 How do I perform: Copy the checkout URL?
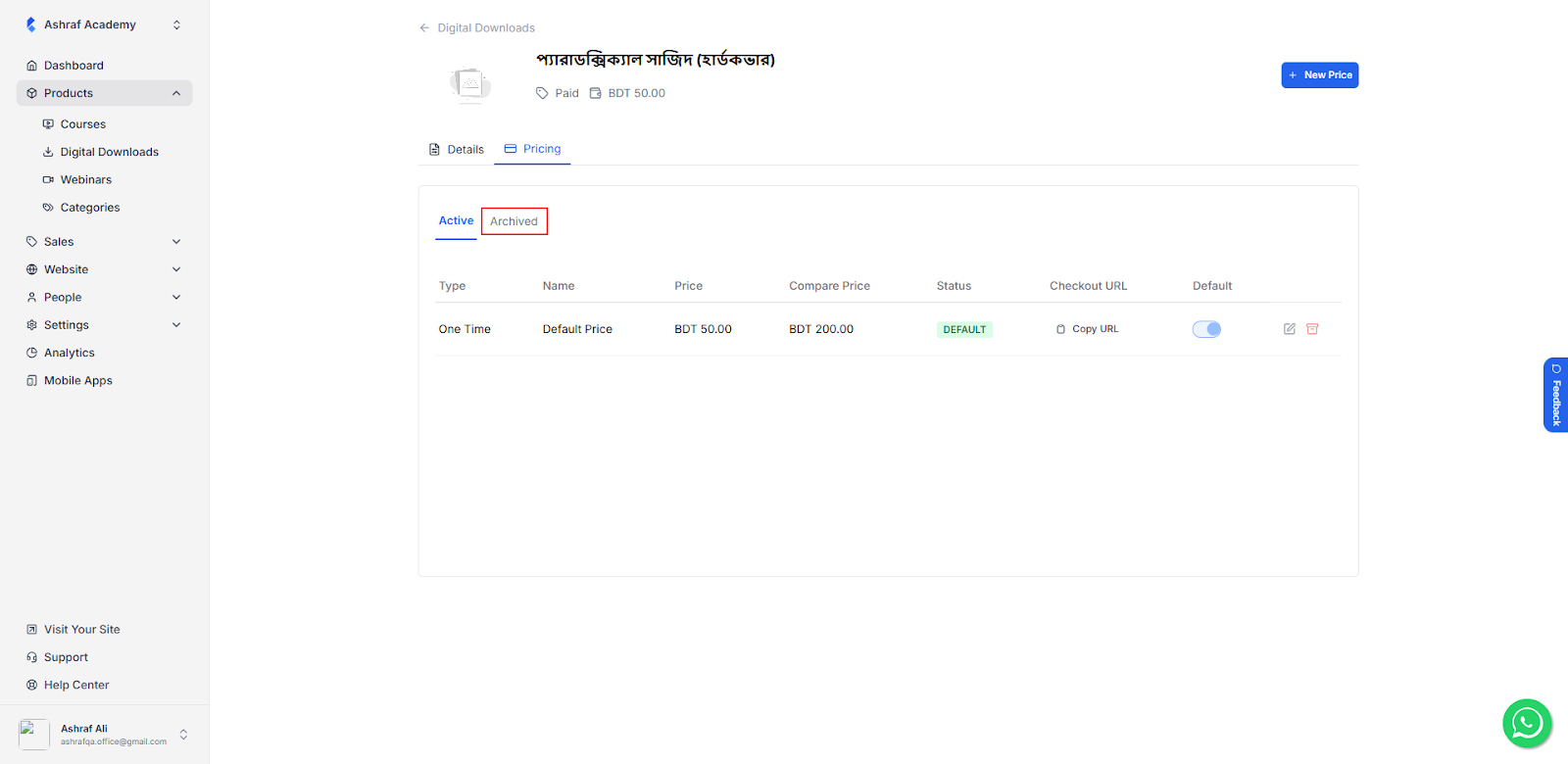click(1087, 329)
